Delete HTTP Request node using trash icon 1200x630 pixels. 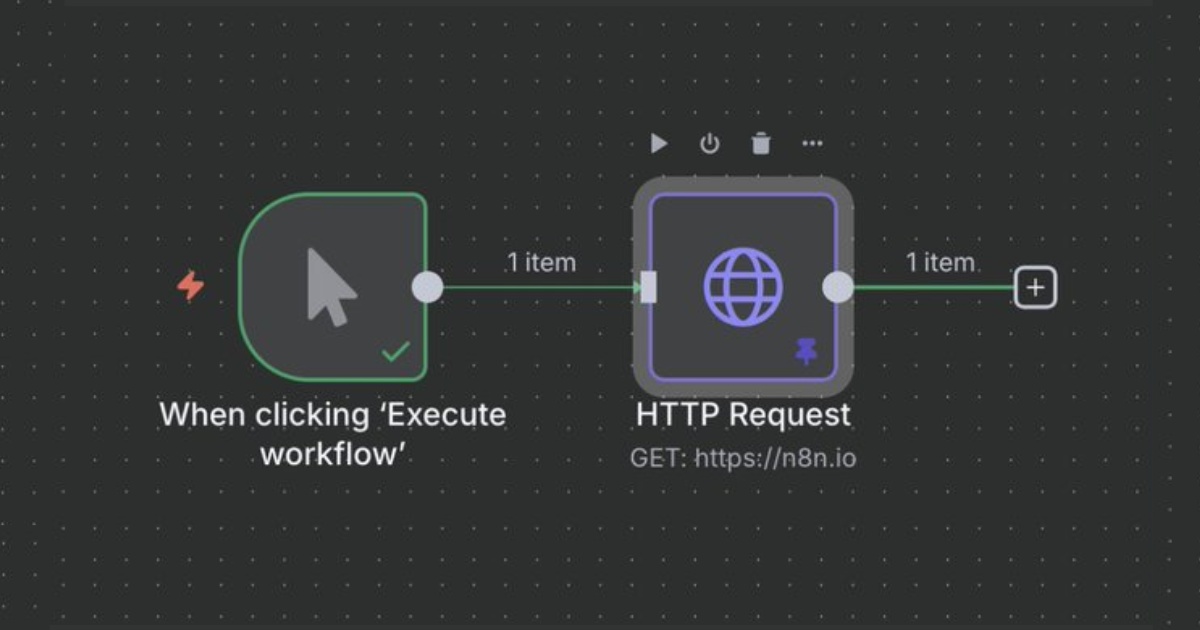coord(761,143)
